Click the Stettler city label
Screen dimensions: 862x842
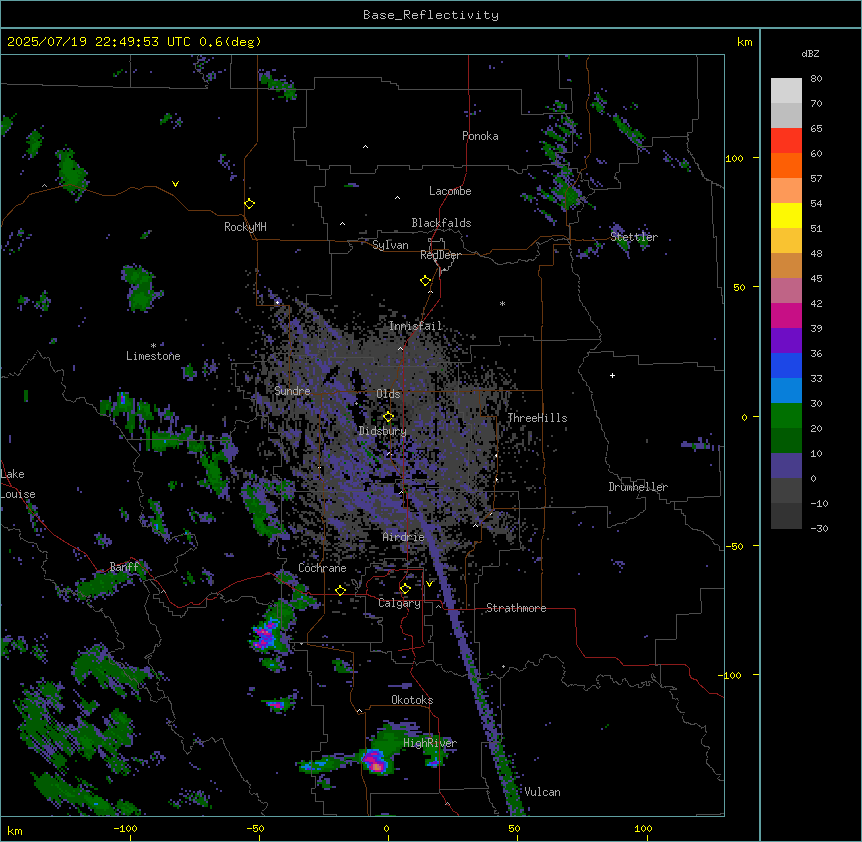(x=634, y=237)
